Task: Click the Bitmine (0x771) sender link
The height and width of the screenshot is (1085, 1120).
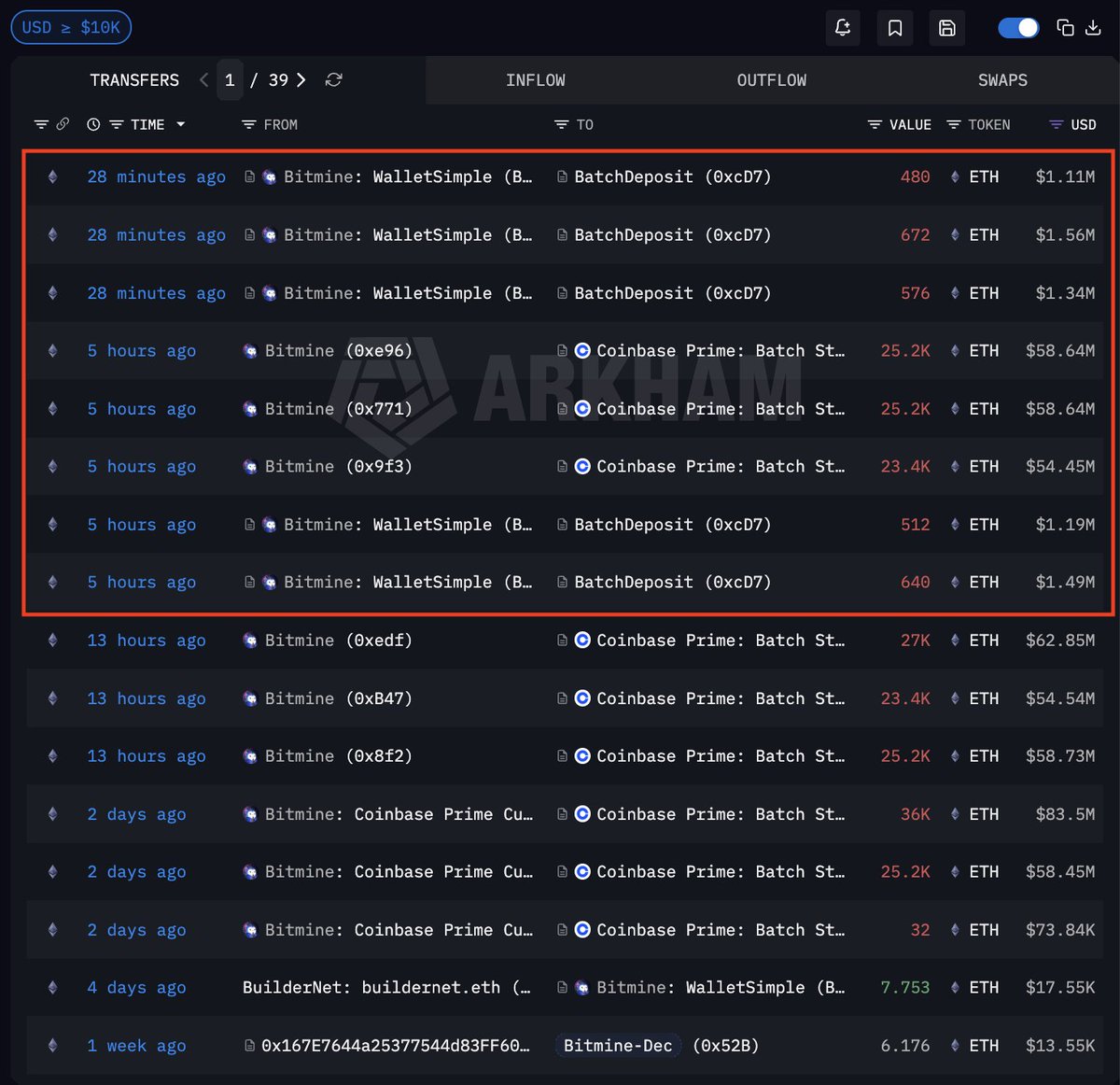Action: coord(338,408)
